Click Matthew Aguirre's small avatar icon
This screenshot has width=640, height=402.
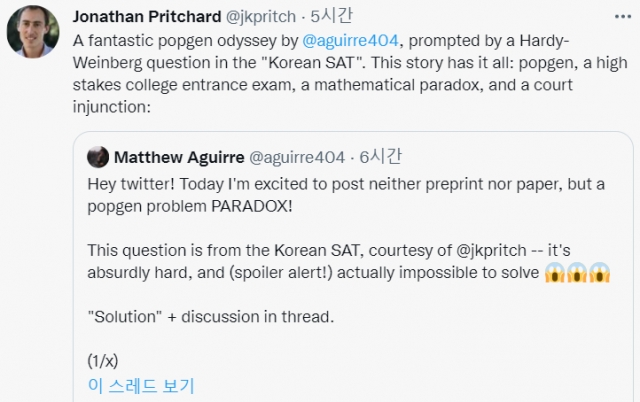pos(98,157)
